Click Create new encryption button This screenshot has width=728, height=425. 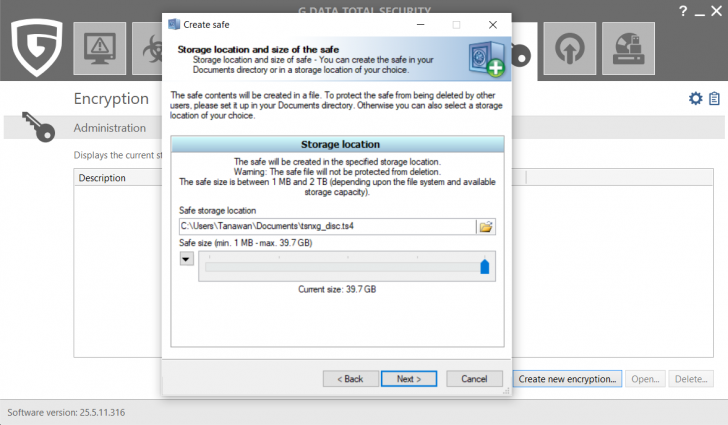(x=567, y=379)
